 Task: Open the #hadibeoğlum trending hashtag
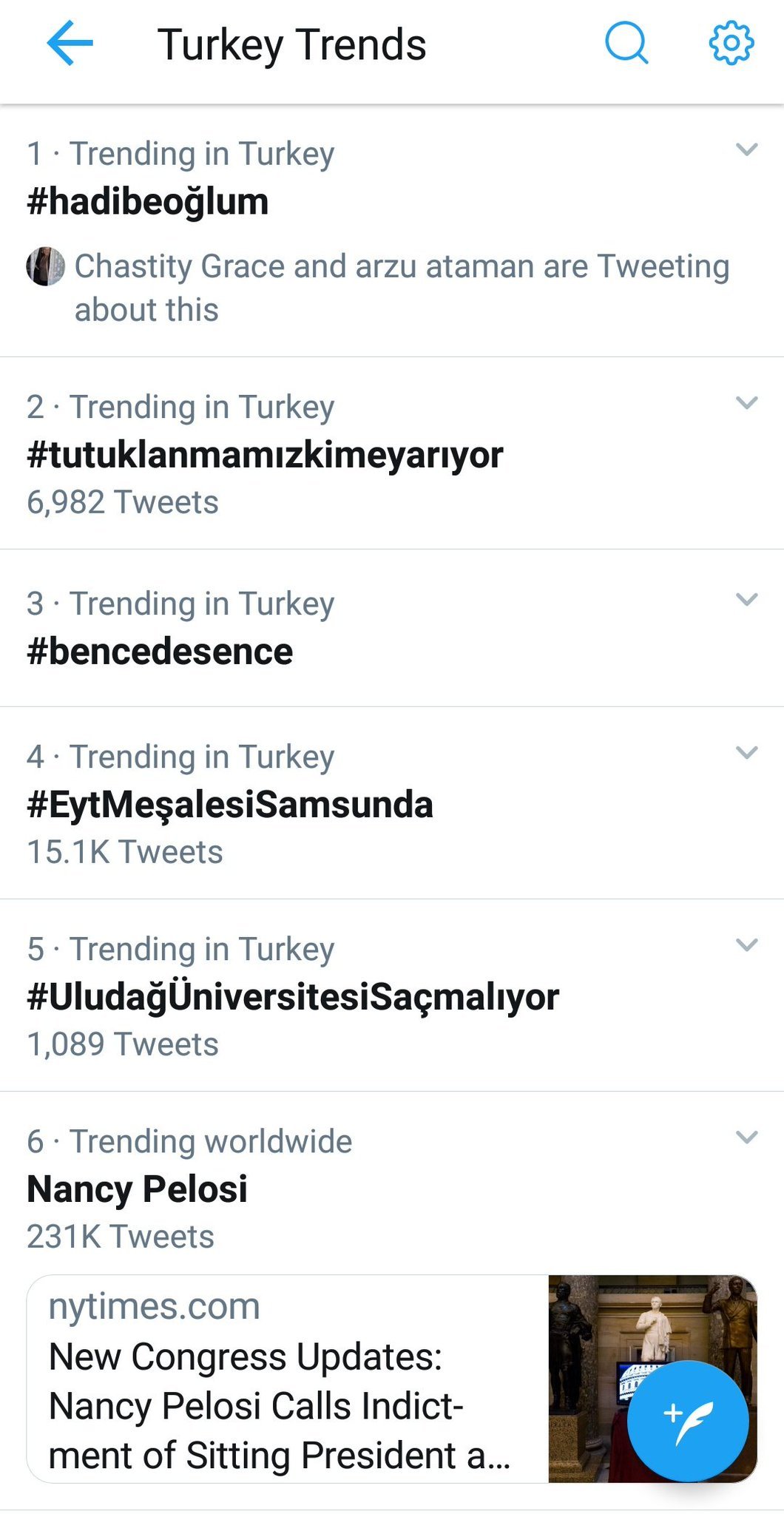pos(148,202)
